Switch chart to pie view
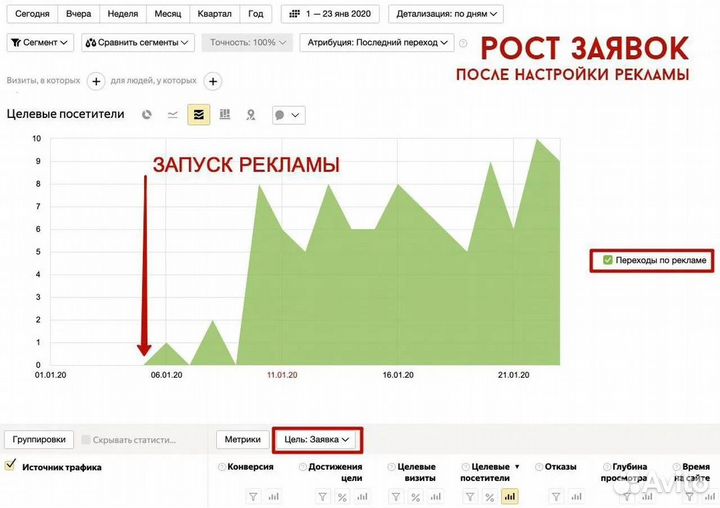720x508 pixels. (146, 114)
